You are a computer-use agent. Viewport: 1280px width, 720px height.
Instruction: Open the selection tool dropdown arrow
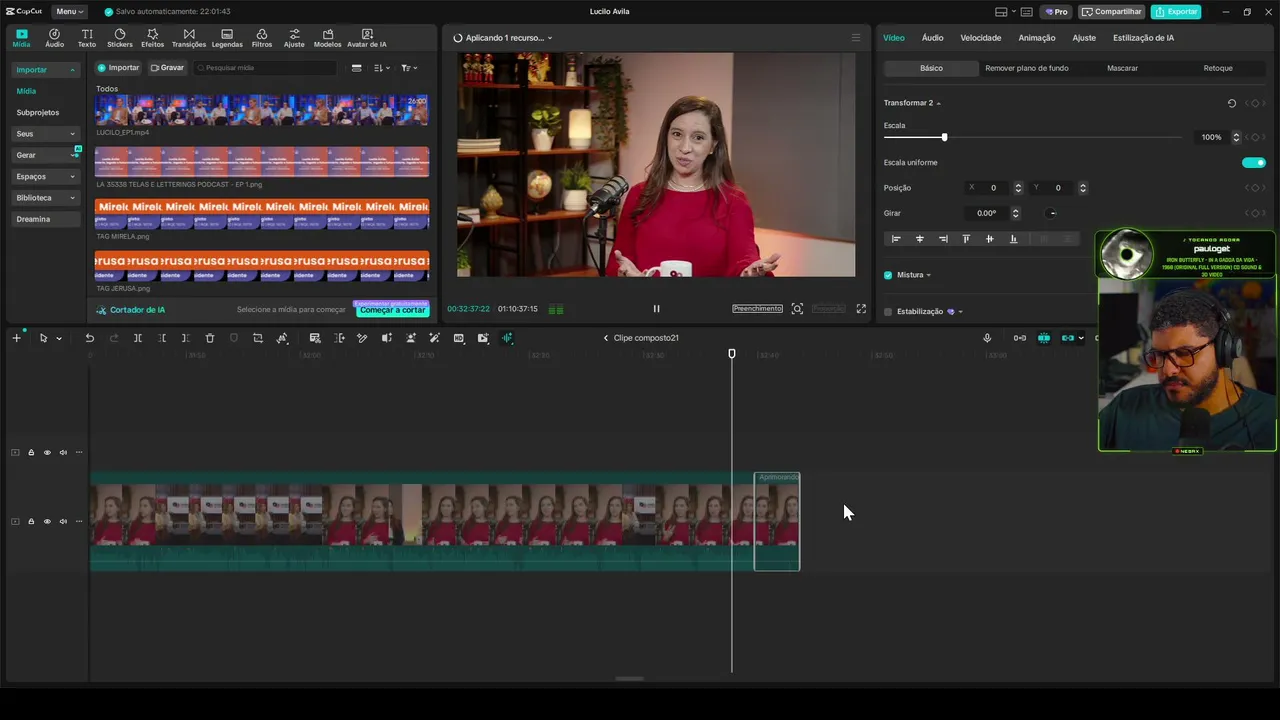click(x=59, y=338)
